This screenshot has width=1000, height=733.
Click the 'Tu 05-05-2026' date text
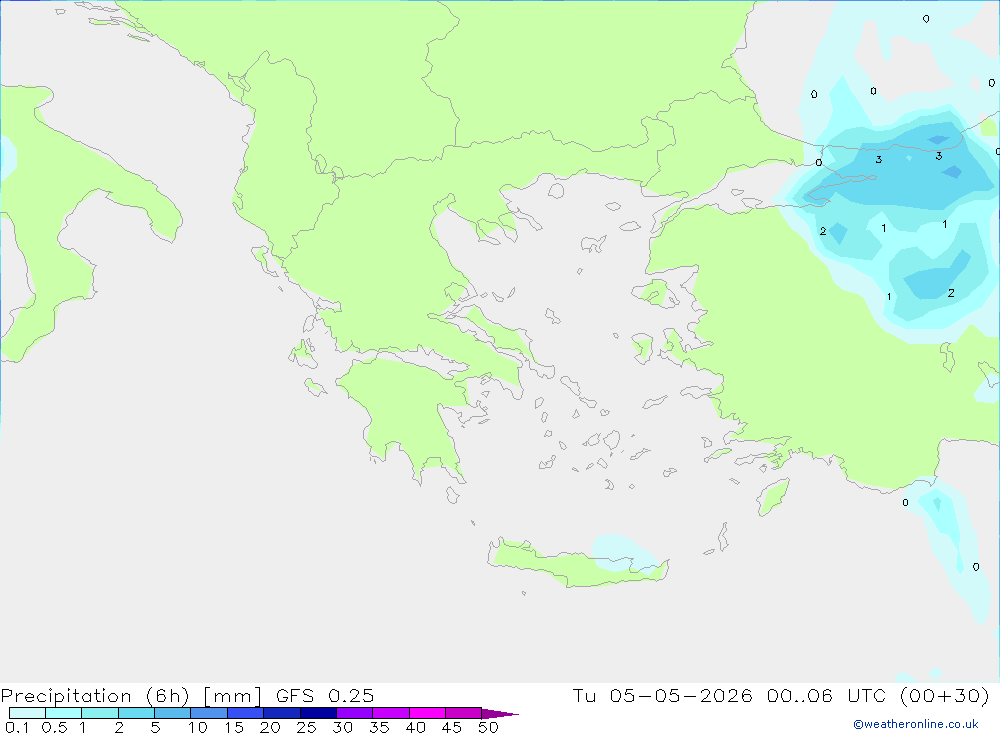click(662, 695)
